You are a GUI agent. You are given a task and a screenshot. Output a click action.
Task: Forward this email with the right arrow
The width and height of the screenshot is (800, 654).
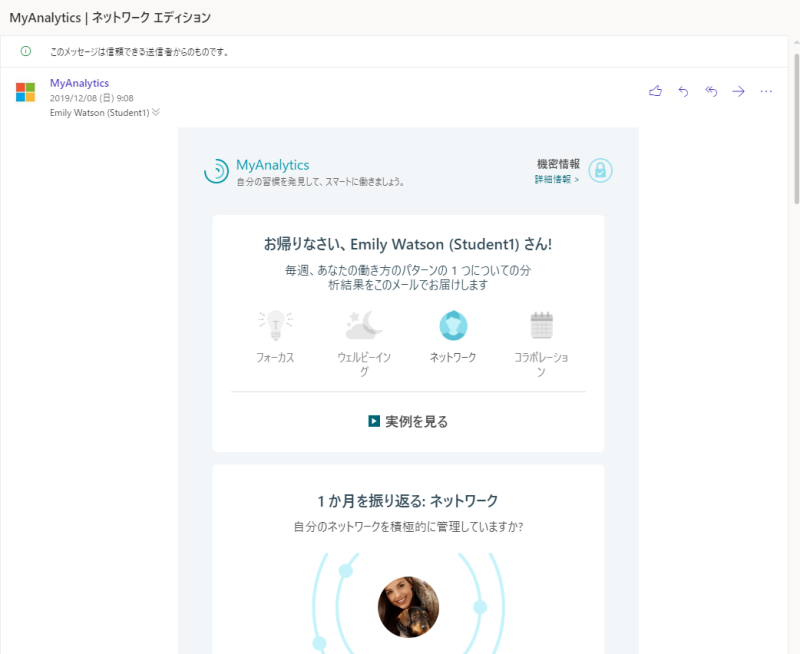[738, 91]
